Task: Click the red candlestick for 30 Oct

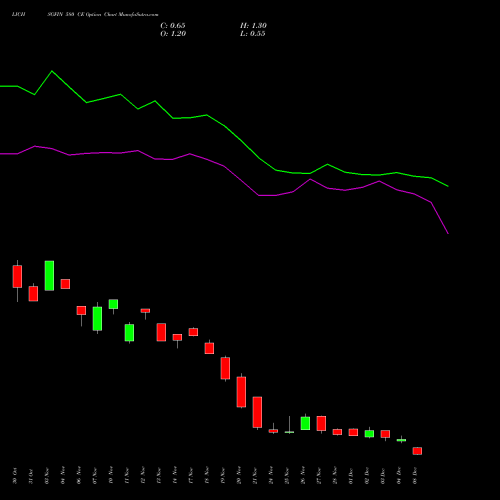Action: pos(17,276)
